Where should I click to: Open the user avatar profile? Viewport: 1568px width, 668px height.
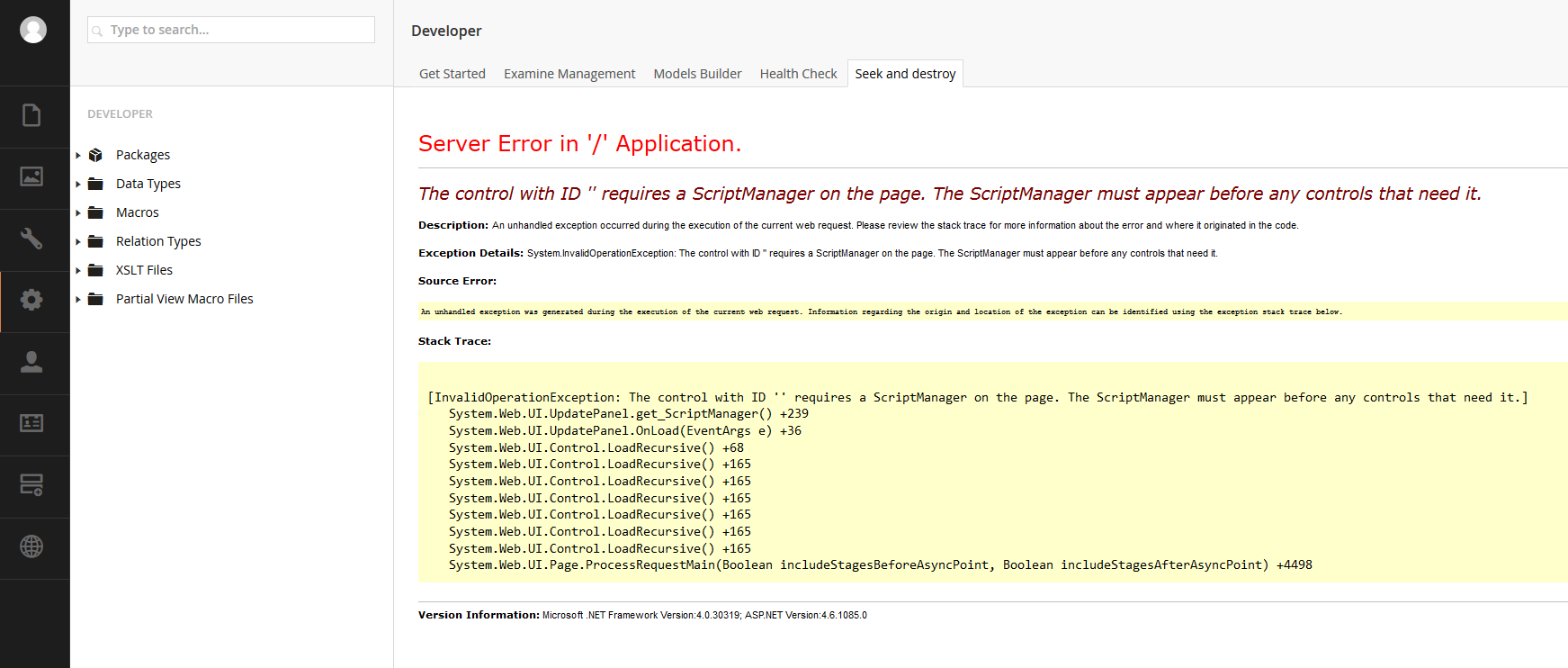33,30
